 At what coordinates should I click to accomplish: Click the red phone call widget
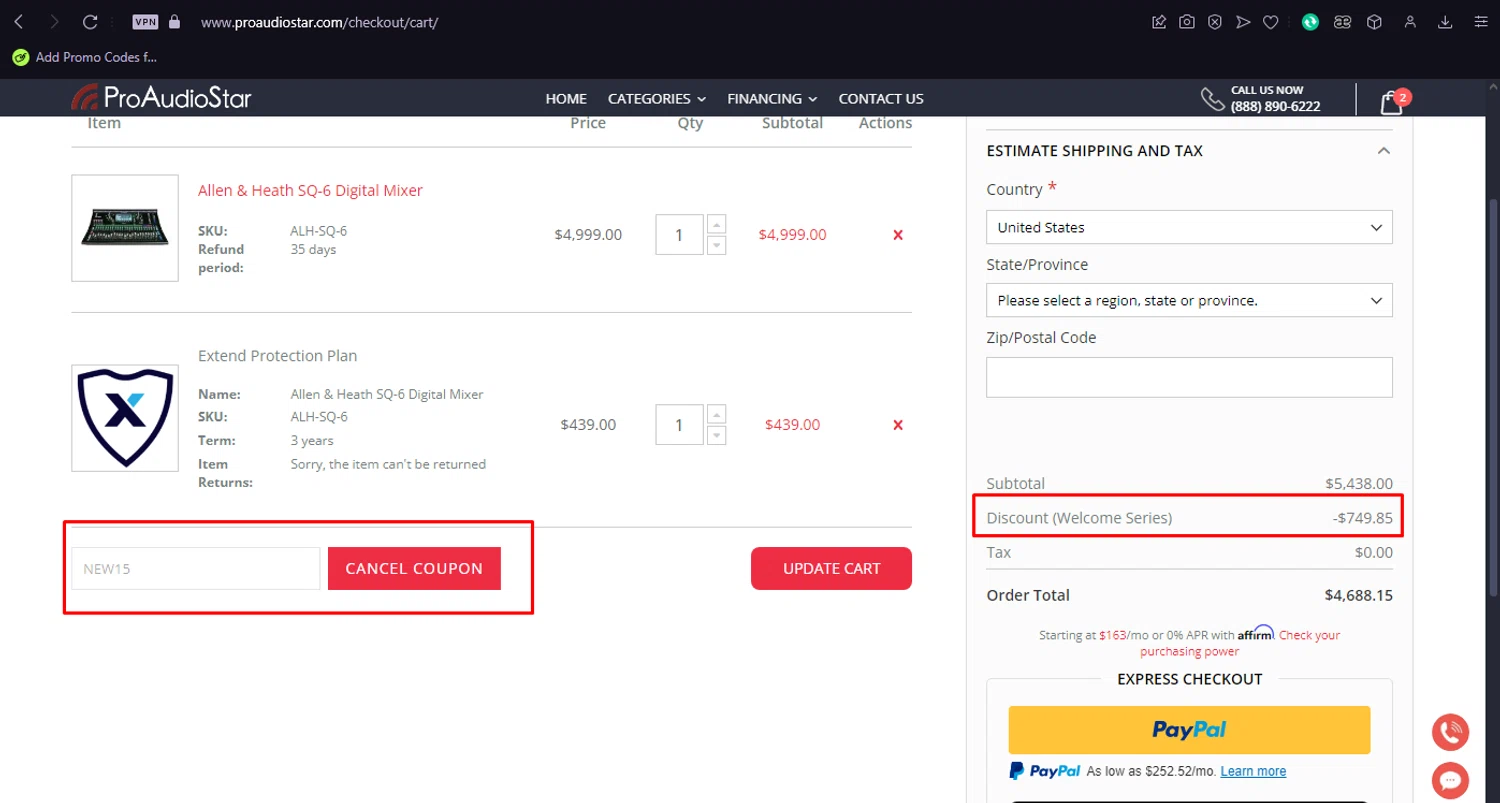tap(1449, 732)
